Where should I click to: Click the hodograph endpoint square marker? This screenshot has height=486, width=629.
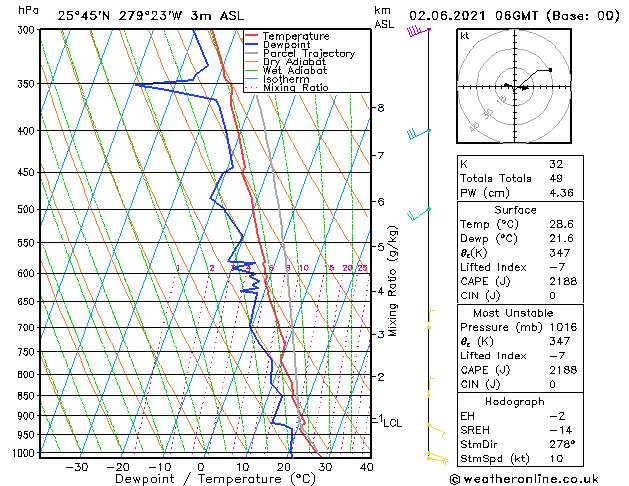click(x=550, y=70)
